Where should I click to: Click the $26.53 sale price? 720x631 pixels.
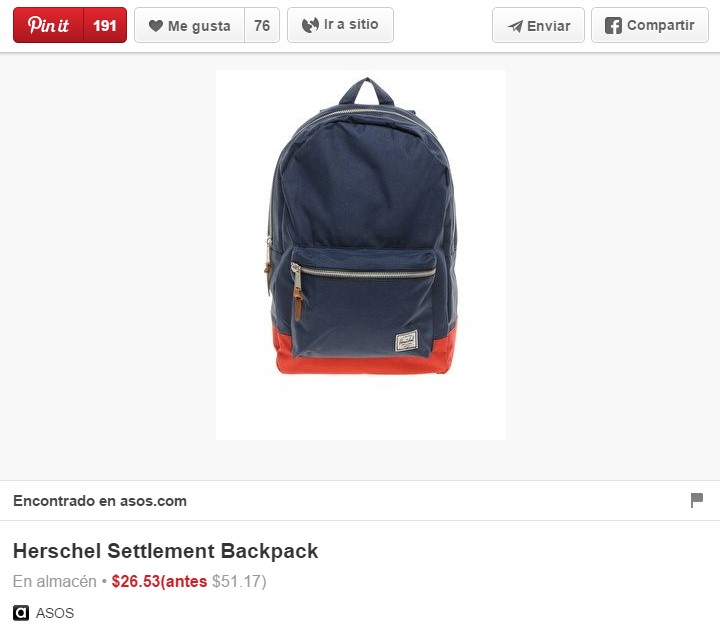[x=136, y=581]
